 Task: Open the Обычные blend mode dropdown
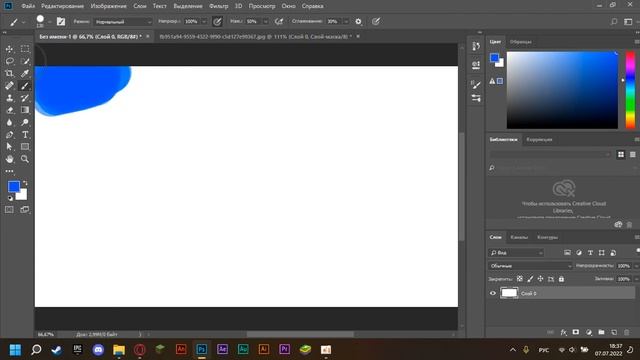point(530,266)
